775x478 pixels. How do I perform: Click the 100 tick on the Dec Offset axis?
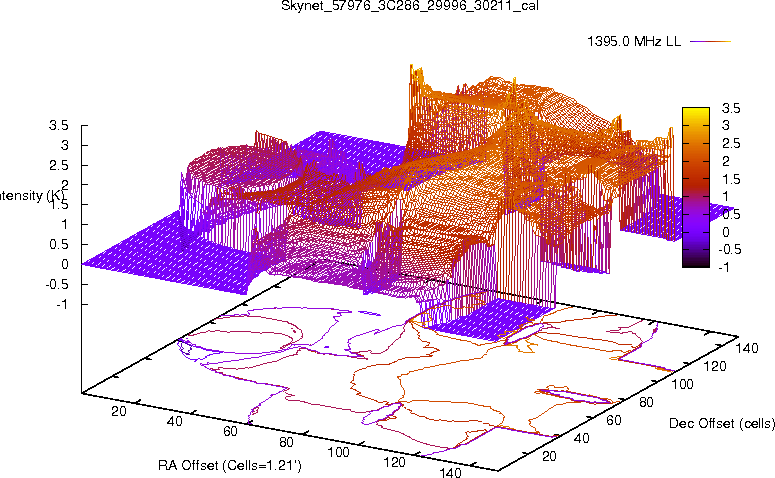(682, 384)
